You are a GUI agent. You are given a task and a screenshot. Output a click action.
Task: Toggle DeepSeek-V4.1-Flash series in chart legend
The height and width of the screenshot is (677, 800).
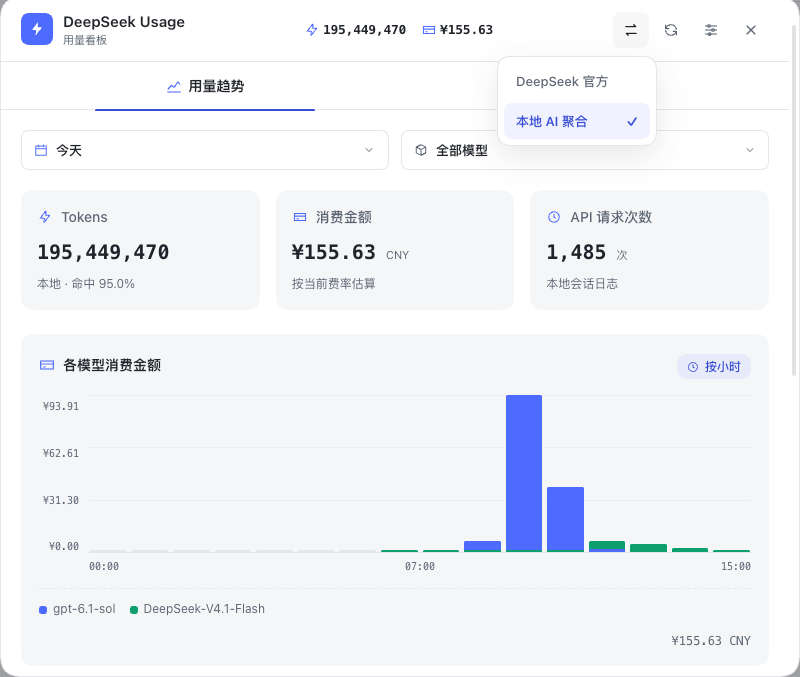click(x=197, y=609)
